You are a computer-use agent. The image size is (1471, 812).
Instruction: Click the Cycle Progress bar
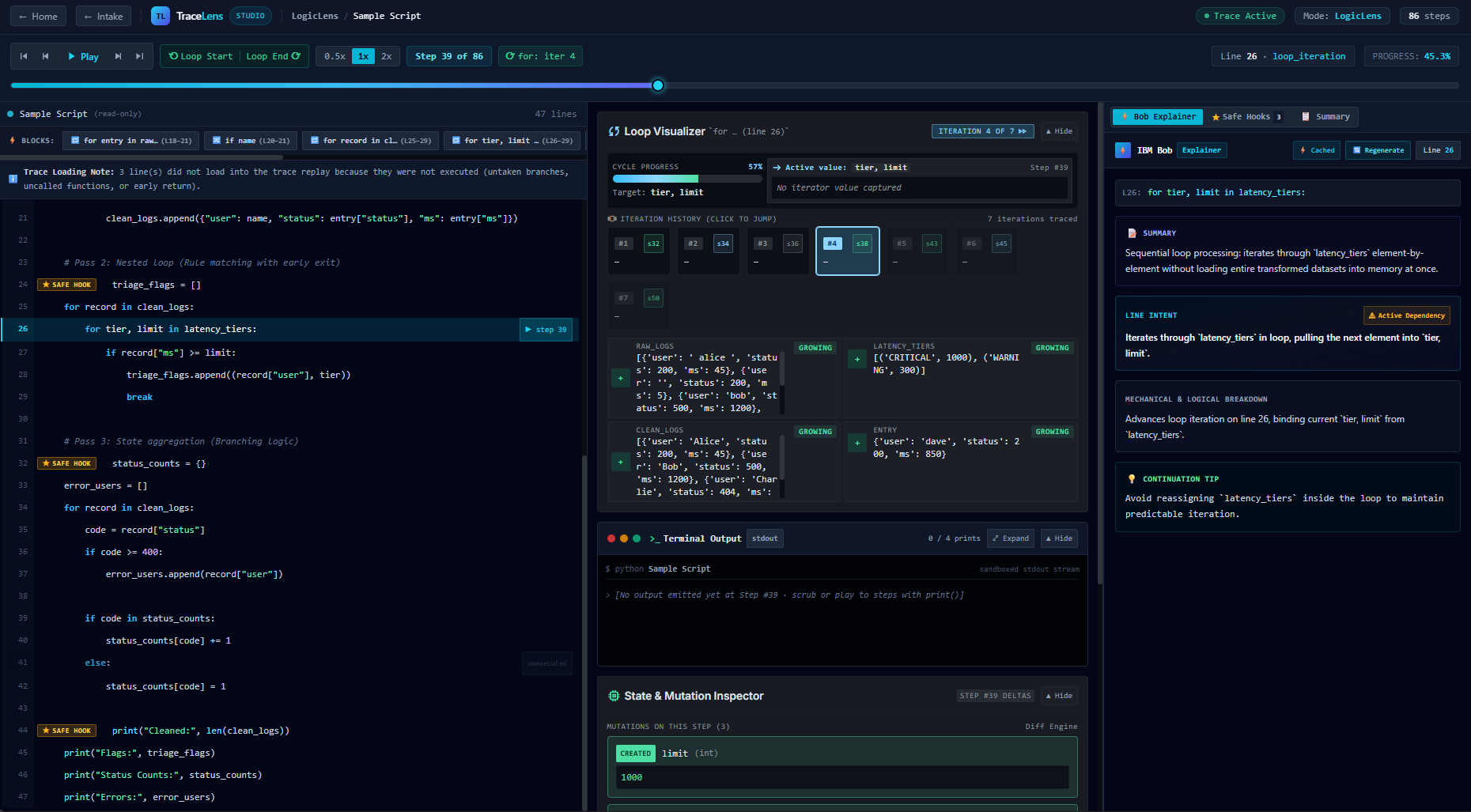coord(687,179)
